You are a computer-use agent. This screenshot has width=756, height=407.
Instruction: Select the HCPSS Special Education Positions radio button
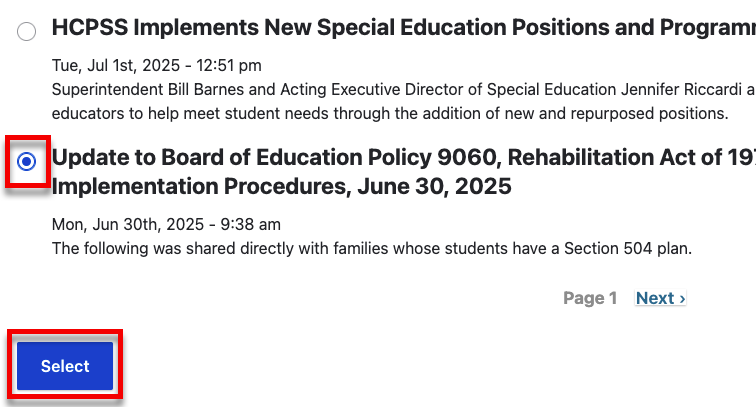(x=27, y=32)
